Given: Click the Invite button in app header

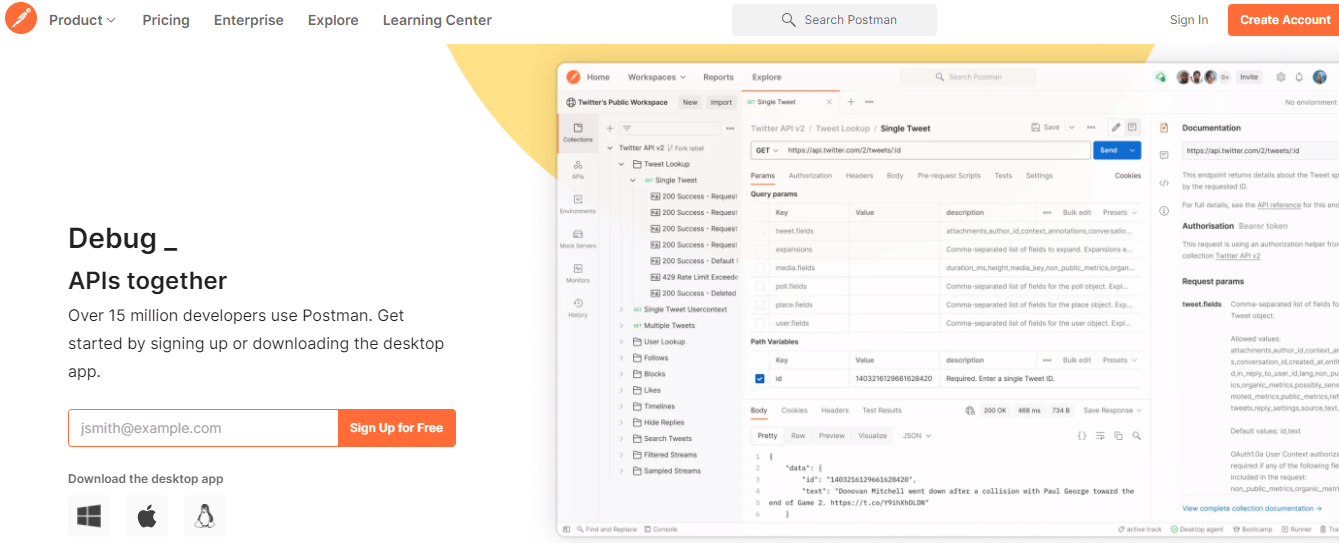Looking at the screenshot, I should [x=1249, y=77].
